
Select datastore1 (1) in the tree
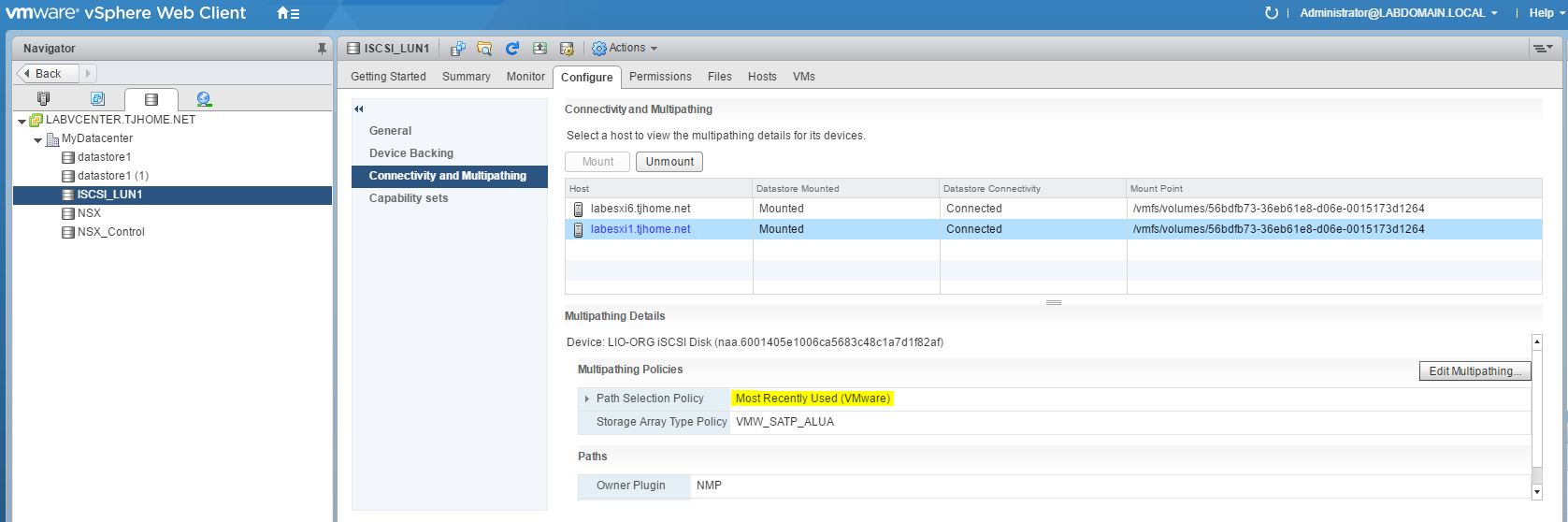coord(113,176)
